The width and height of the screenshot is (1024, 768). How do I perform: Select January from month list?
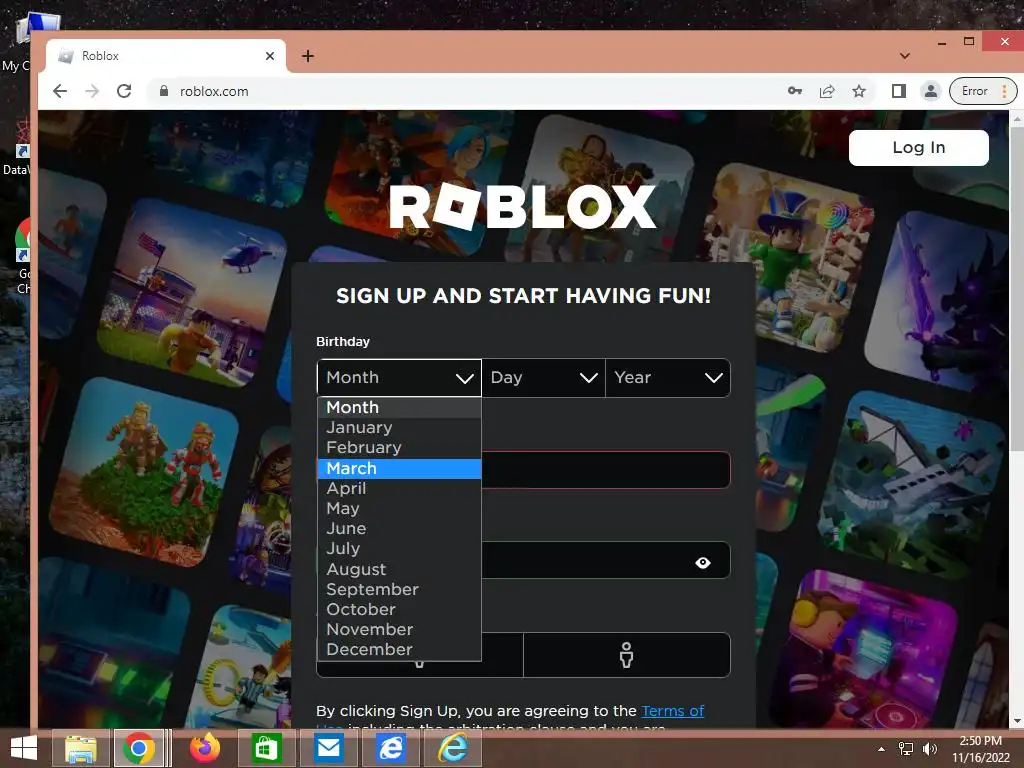coord(399,428)
